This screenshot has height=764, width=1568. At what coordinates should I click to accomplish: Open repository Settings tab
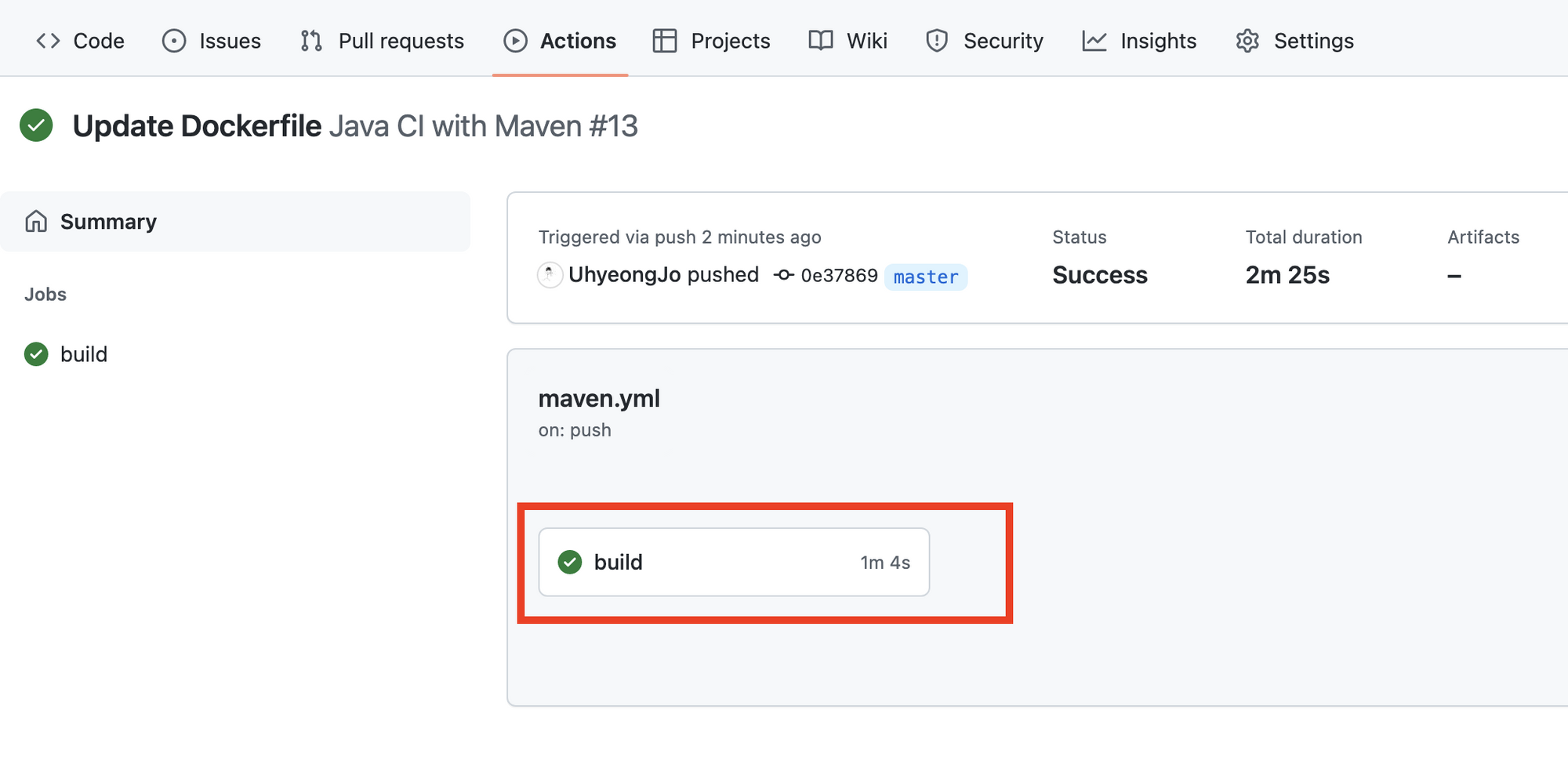pyautogui.click(x=1294, y=41)
